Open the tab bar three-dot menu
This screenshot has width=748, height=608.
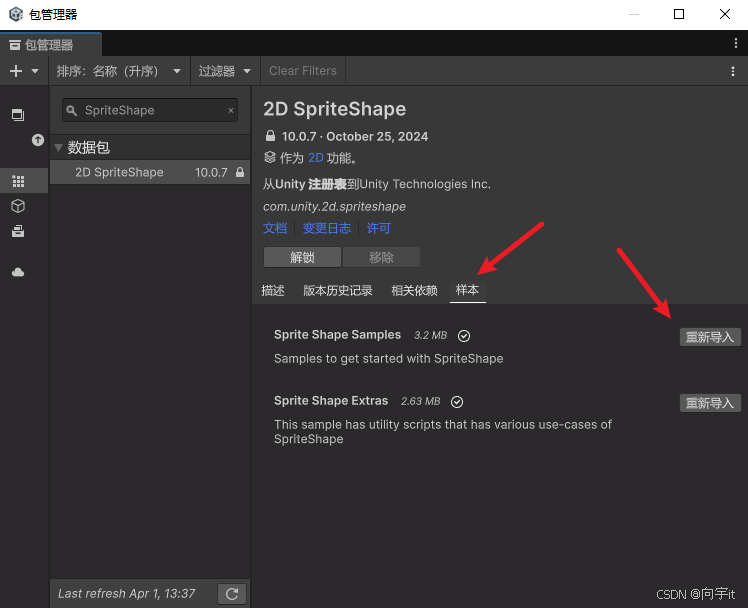pos(736,43)
